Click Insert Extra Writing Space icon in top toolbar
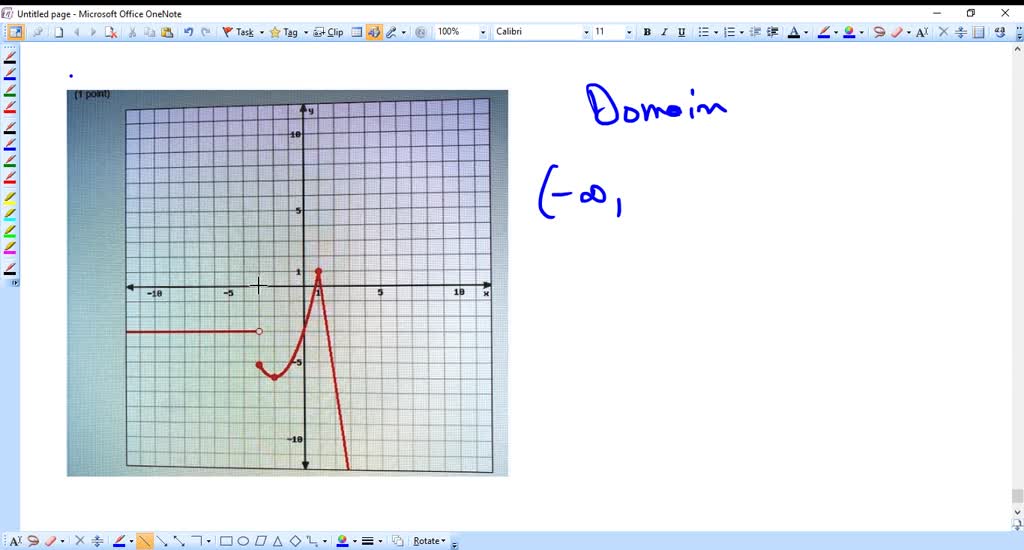The height and width of the screenshot is (550, 1024). 961,32
